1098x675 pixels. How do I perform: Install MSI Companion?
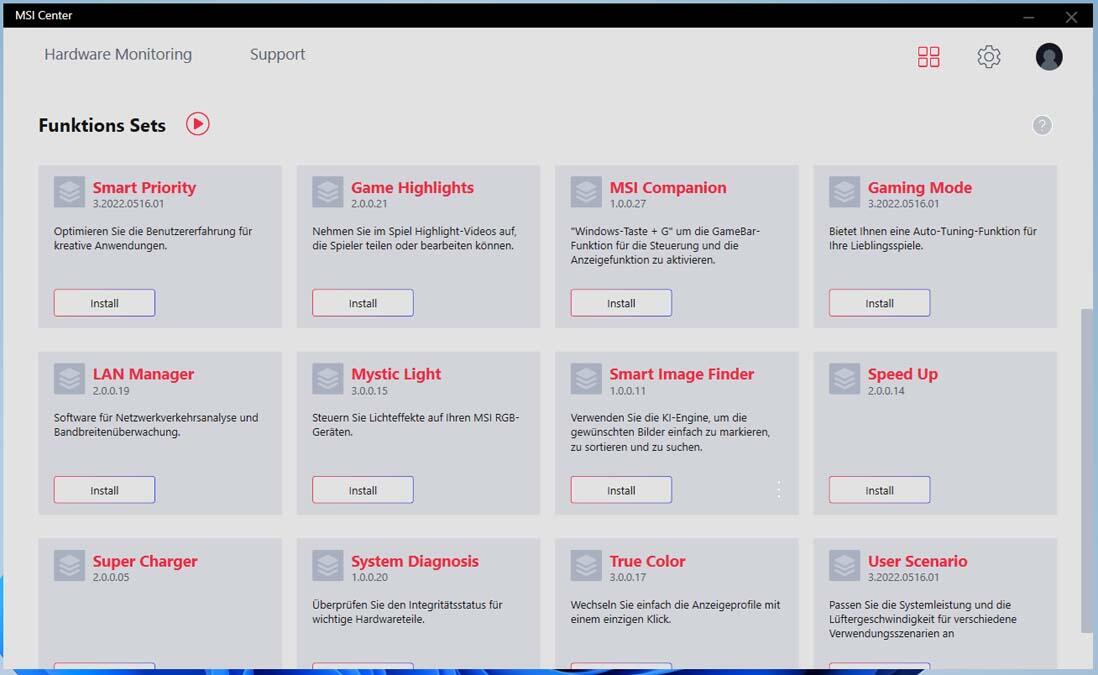click(x=621, y=303)
